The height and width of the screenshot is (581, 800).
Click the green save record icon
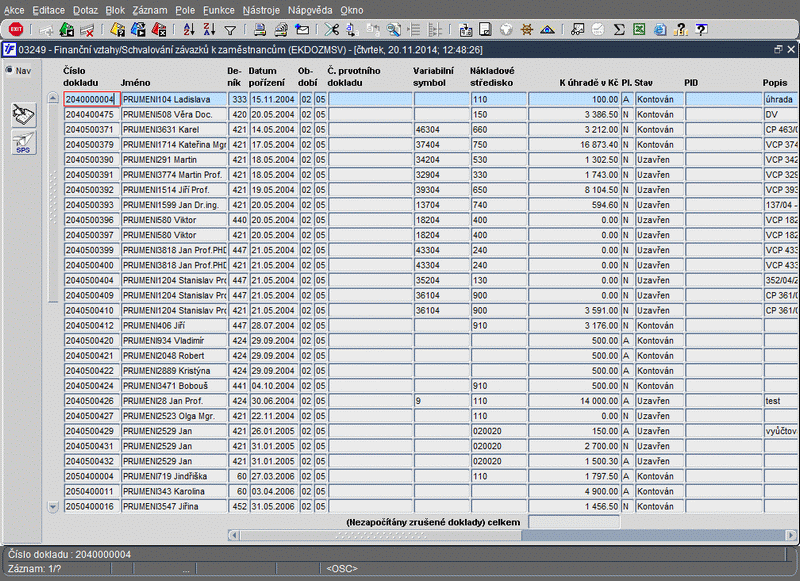(x=67, y=30)
